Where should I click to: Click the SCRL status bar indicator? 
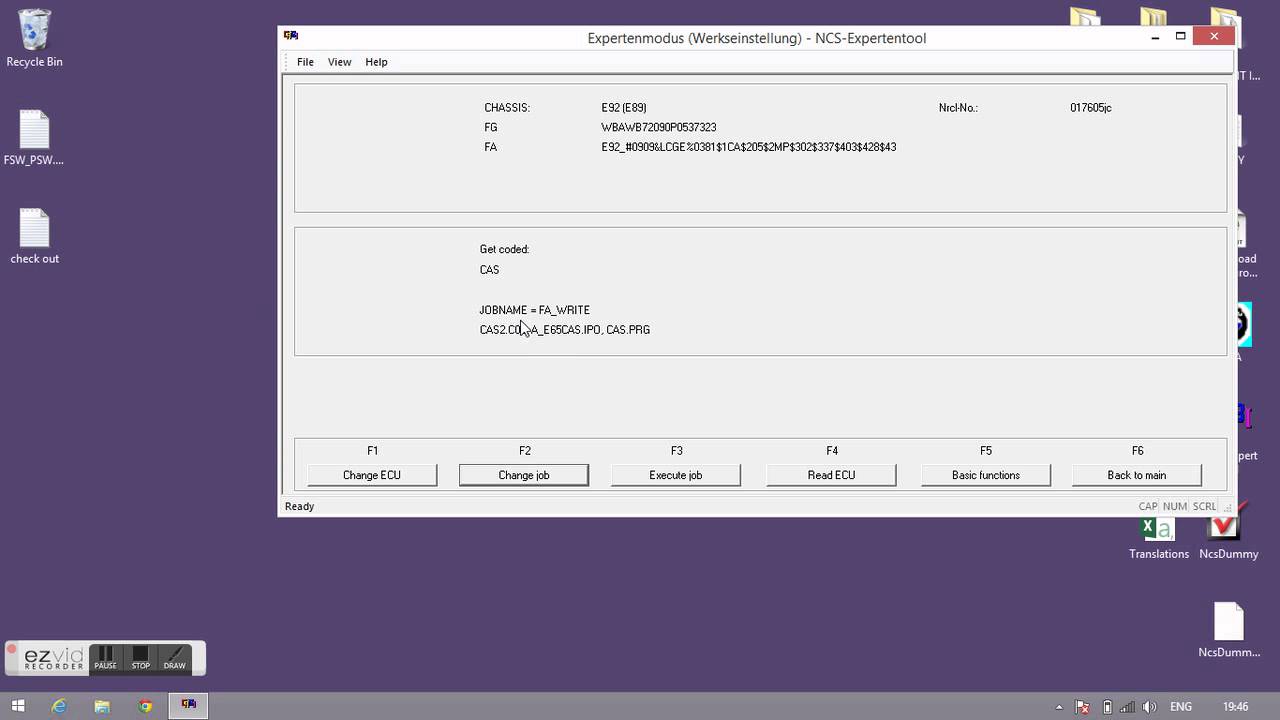pos(1205,506)
